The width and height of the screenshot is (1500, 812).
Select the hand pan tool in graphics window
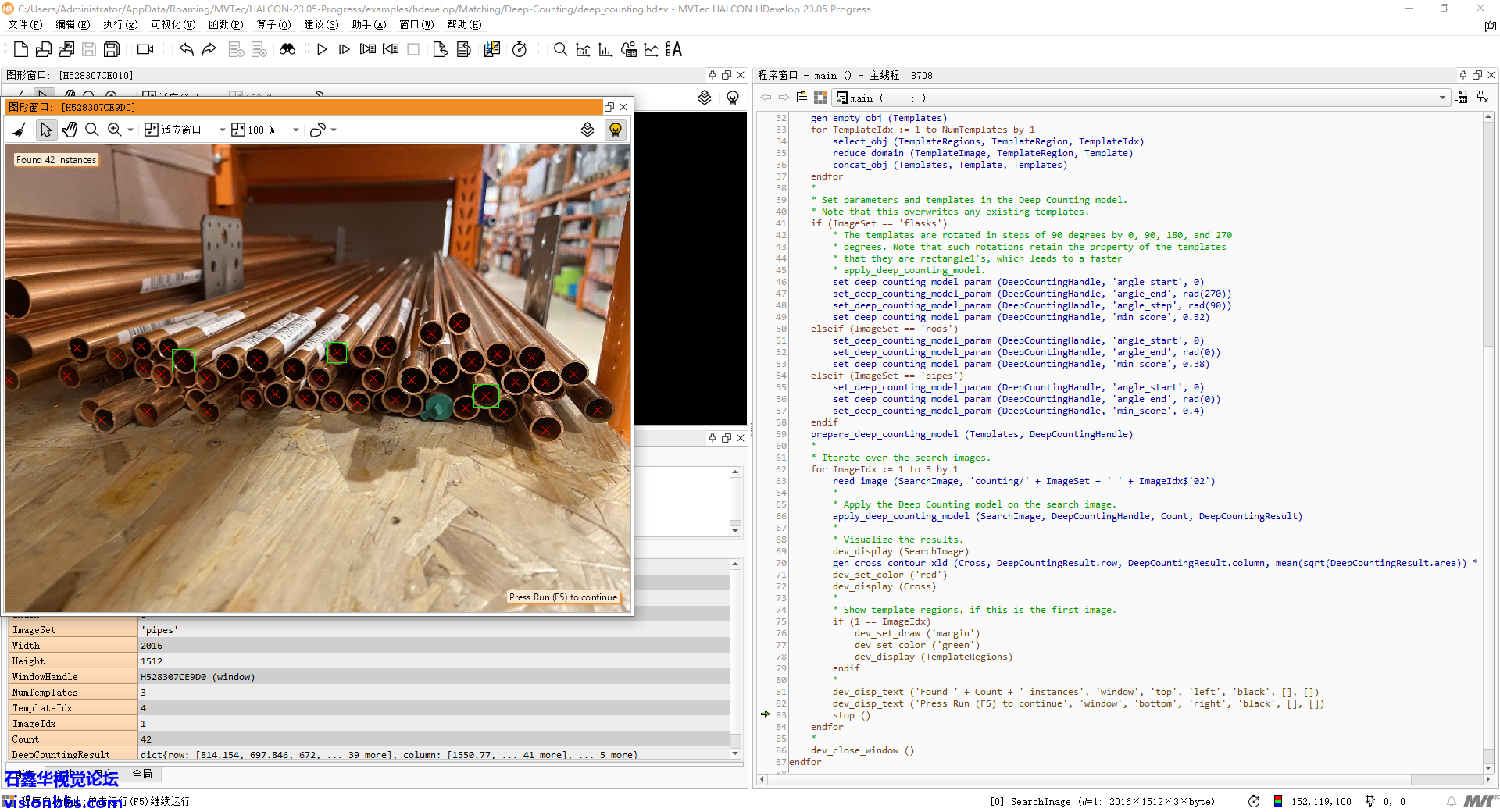click(70, 130)
